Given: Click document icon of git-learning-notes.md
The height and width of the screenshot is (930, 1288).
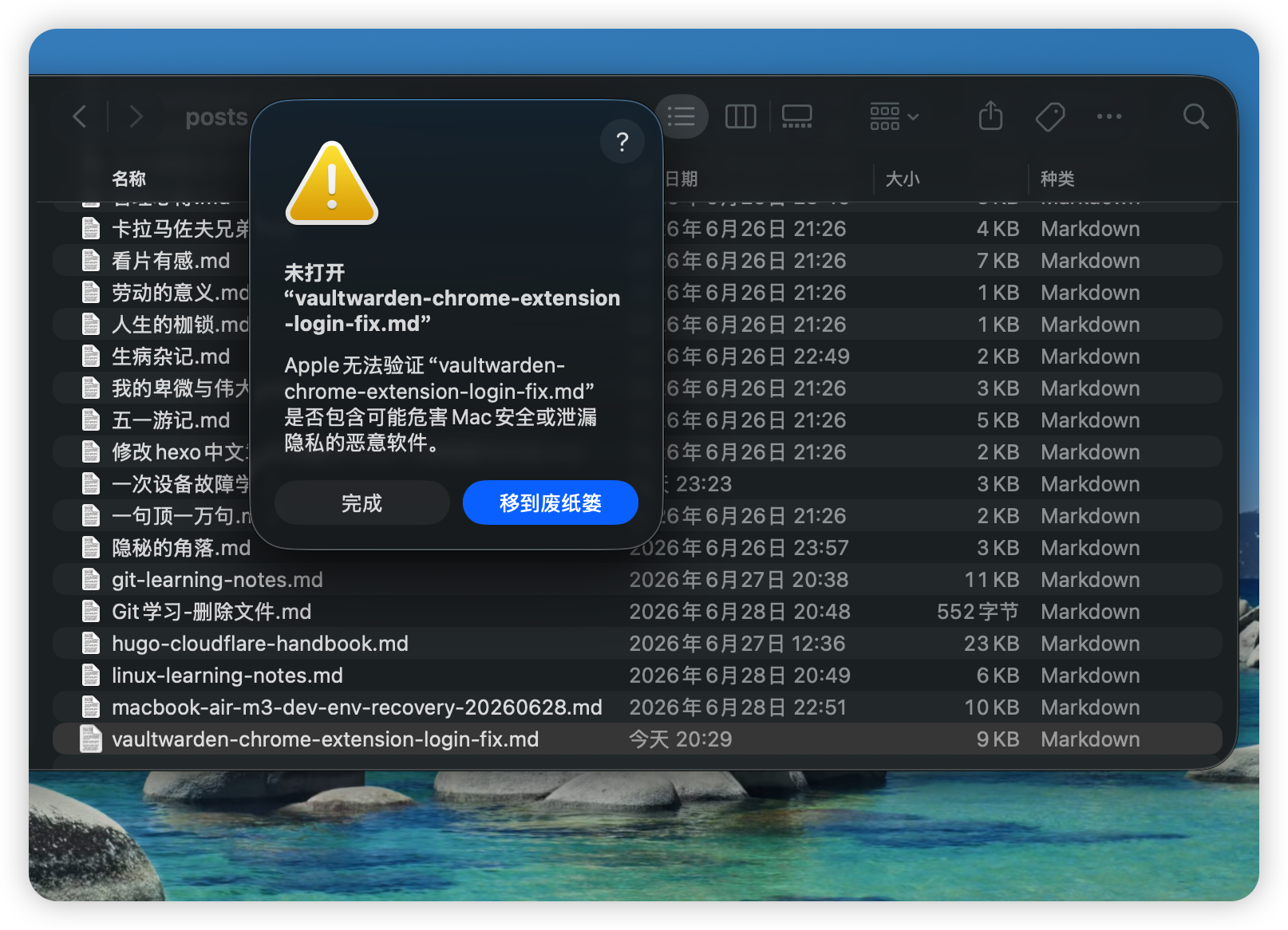Looking at the screenshot, I should click(x=91, y=579).
